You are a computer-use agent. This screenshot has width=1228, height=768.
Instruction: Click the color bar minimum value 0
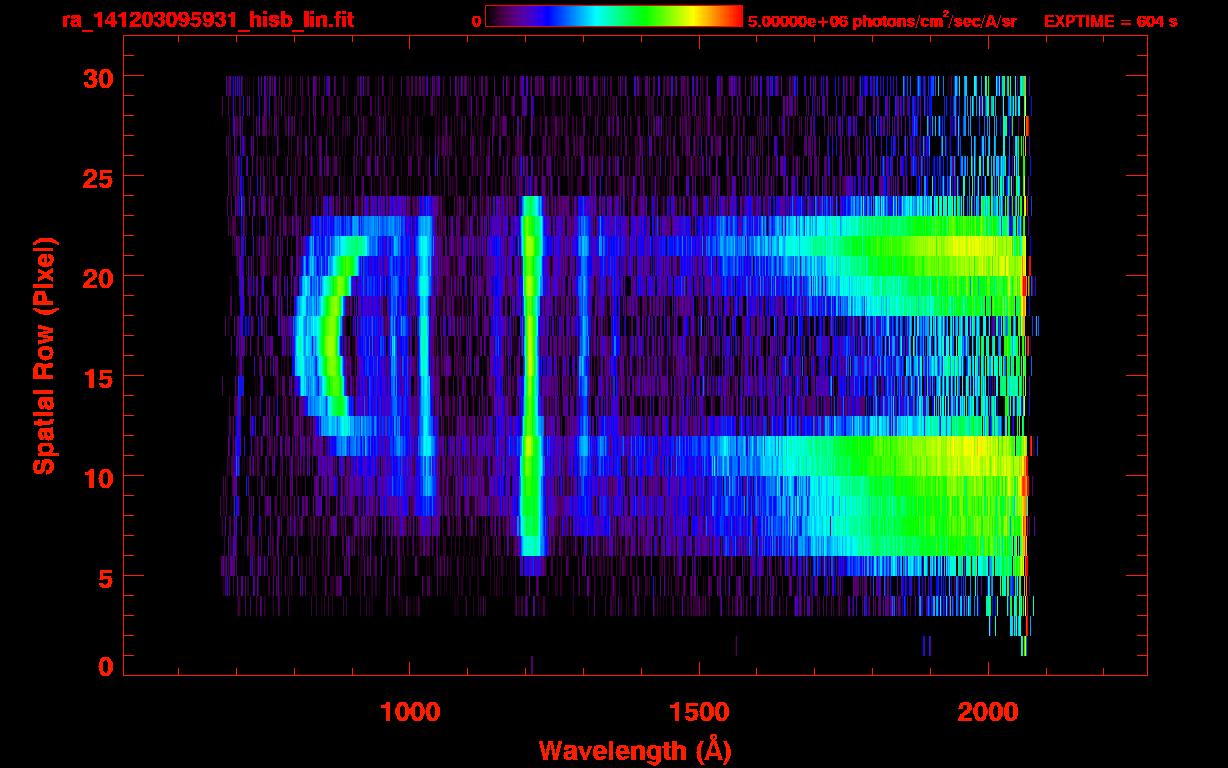[x=476, y=22]
